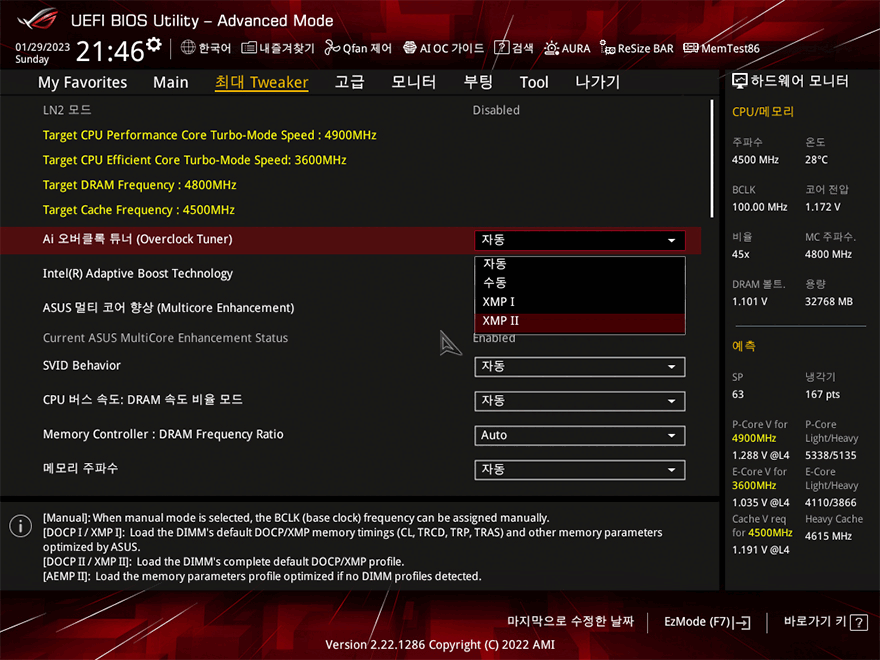Click the globe language icon
880x660 pixels.
pyautogui.click(x=188, y=48)
